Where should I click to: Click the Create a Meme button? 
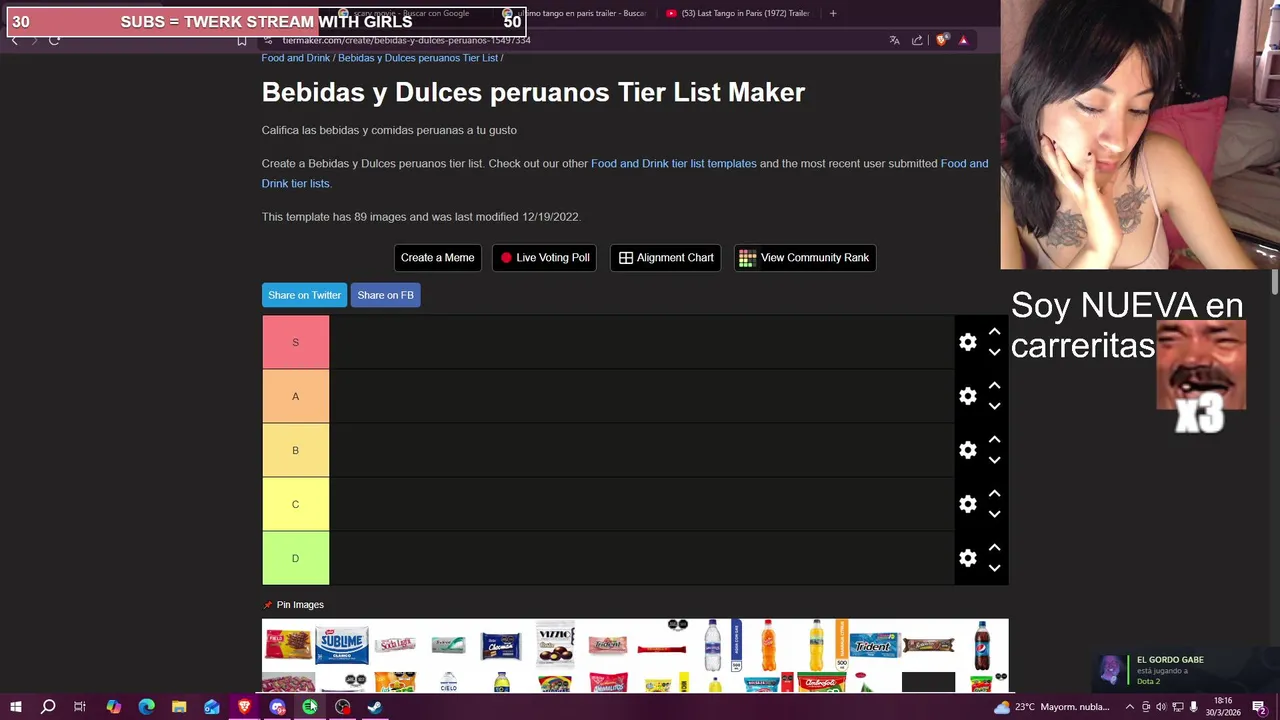click(437, 258)
